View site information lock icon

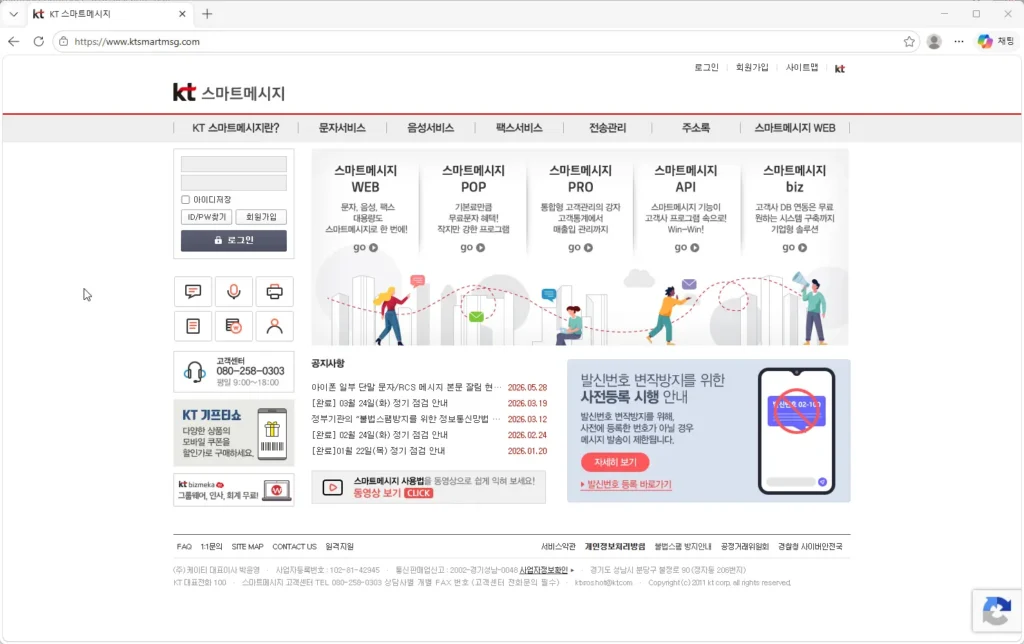63,41
